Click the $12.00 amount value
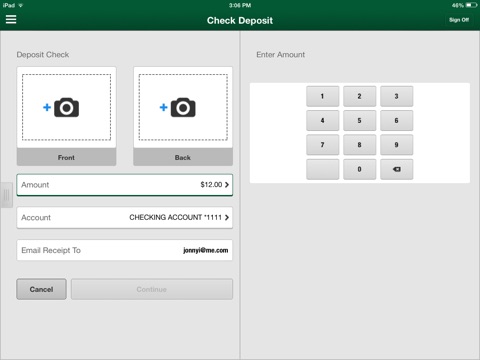The image size is (480, 360). (x=211, y=185)
